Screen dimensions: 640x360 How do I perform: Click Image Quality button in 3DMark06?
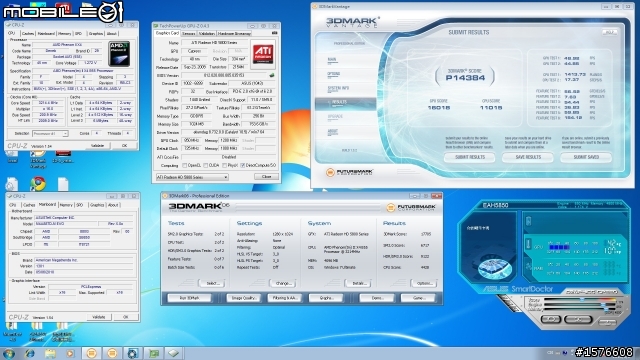click(244, 298)
